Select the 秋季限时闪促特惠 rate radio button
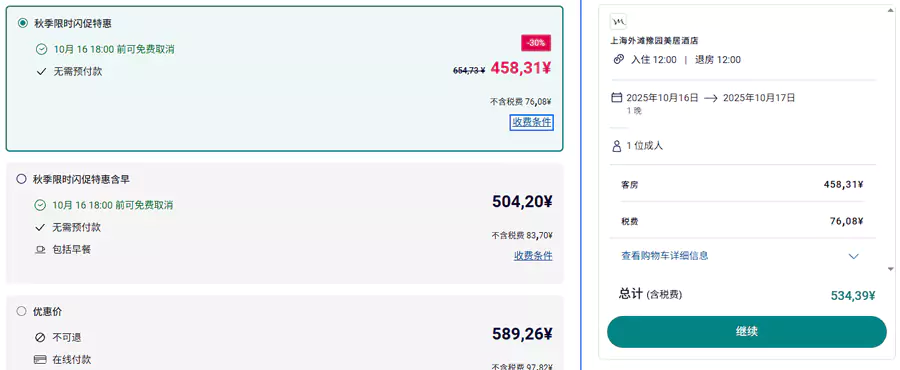 click(x=22, y=24)
